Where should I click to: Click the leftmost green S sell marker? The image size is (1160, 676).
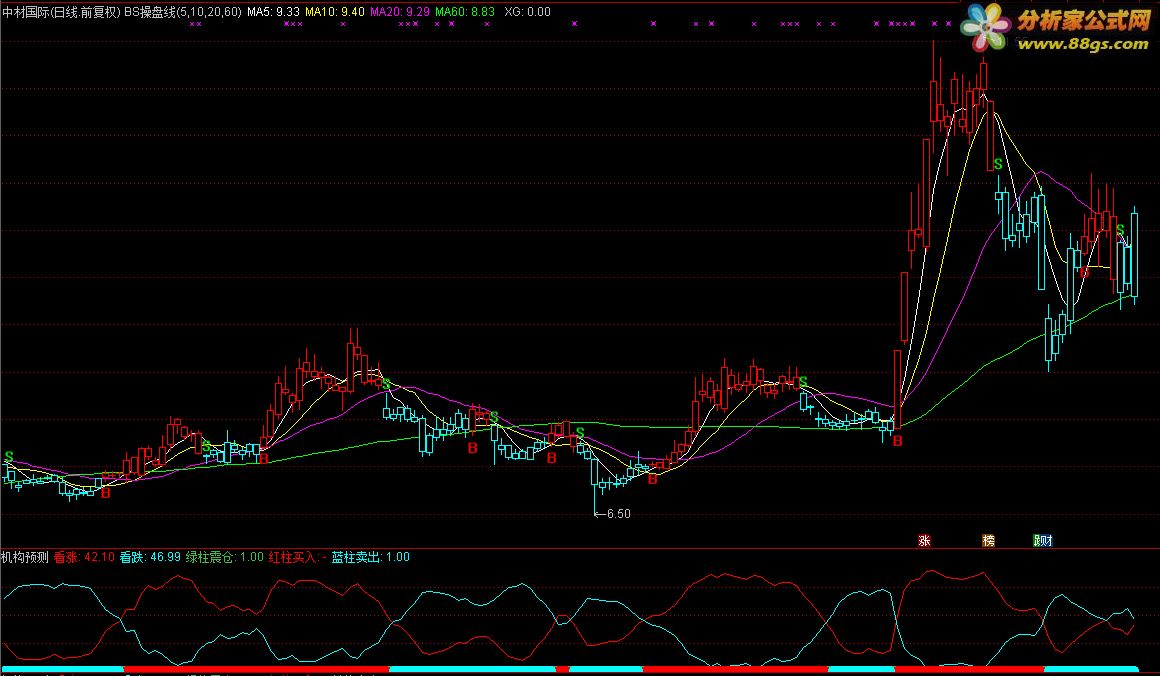(8, 456)
